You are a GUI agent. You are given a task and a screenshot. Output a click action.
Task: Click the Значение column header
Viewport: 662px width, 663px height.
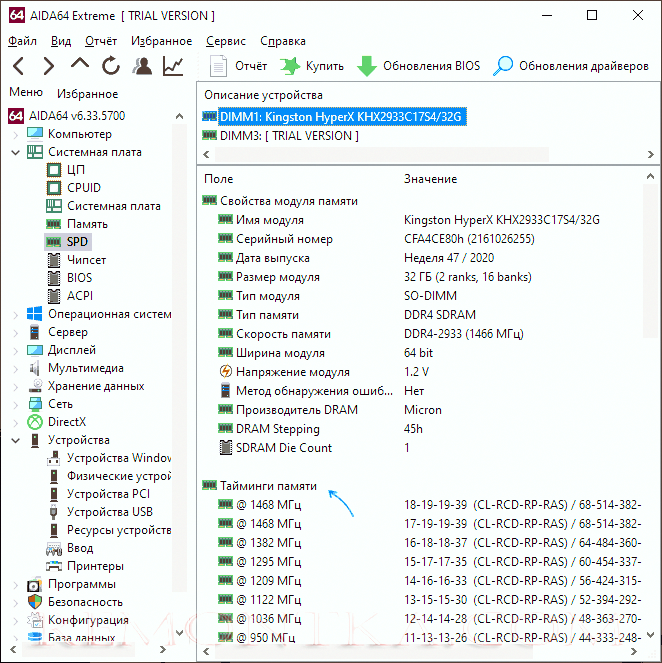[430, 179]
